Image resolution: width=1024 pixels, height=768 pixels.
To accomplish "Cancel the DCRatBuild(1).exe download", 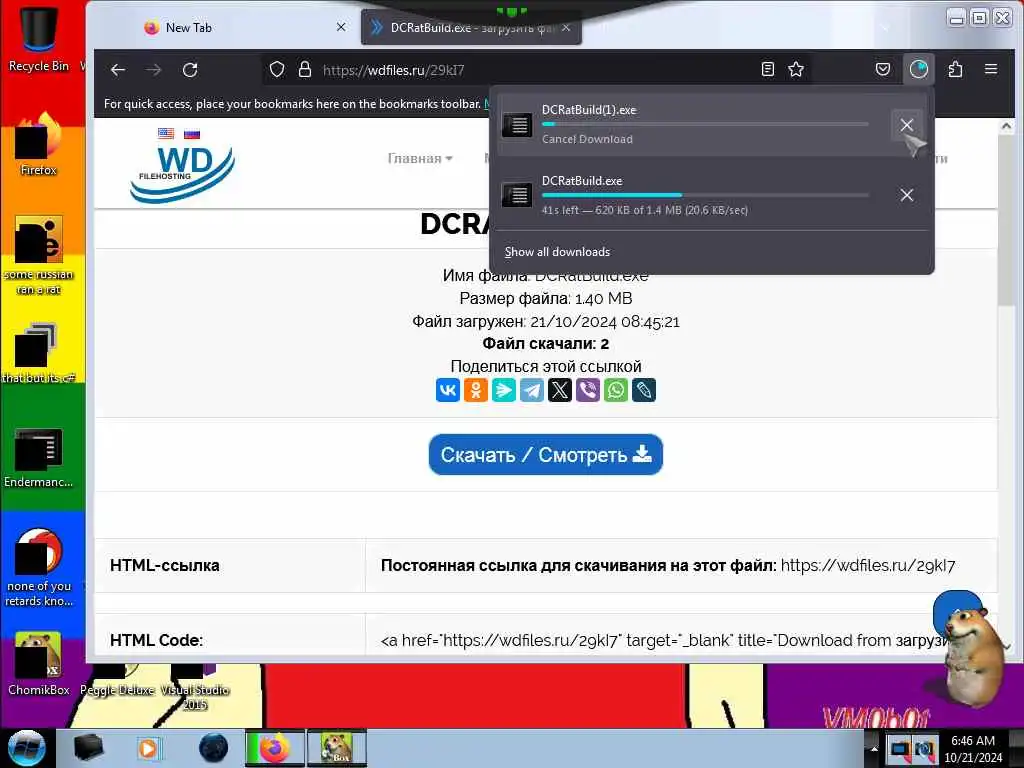I will pos(906,125).
